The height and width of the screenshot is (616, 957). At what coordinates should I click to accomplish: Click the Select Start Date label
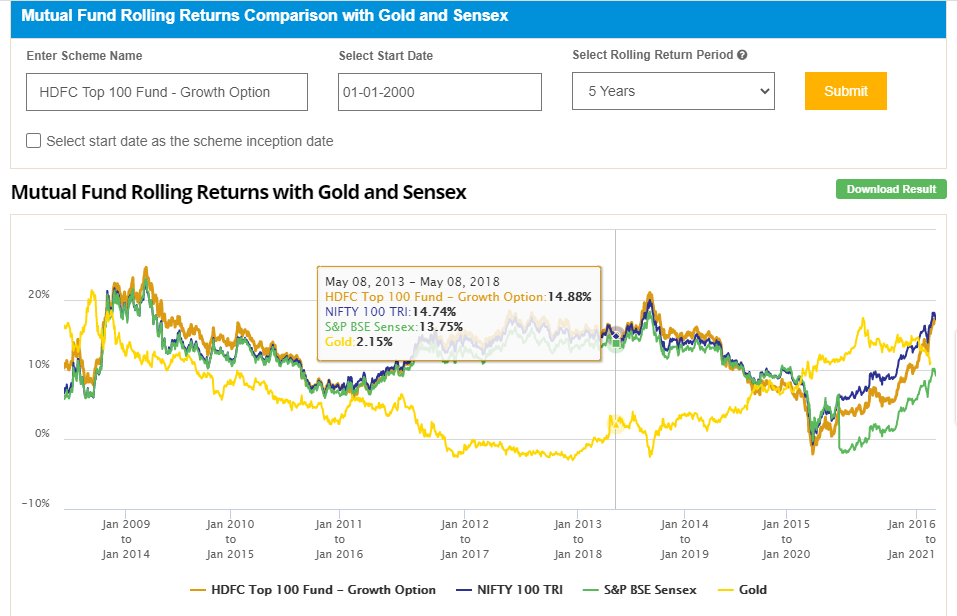pos(386,56)
